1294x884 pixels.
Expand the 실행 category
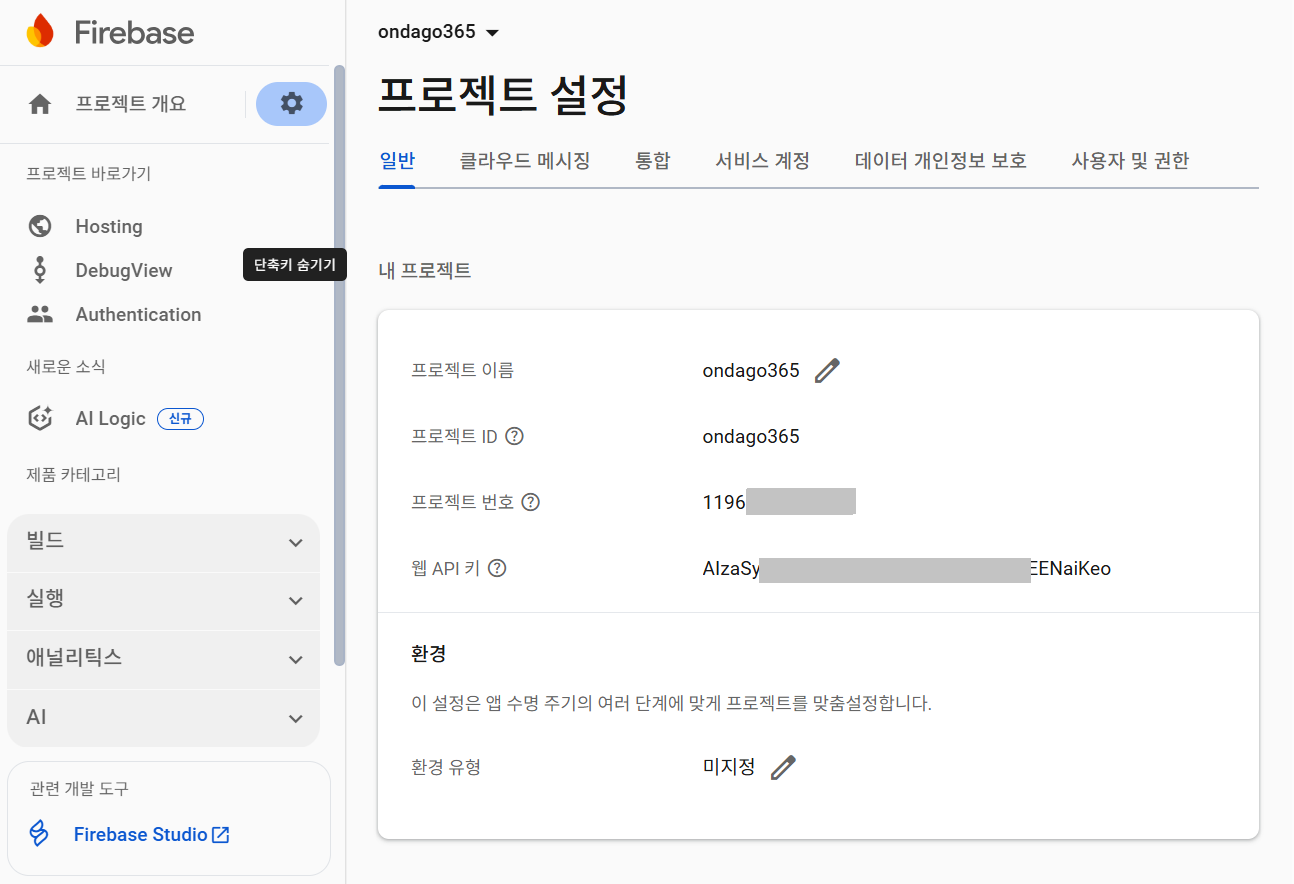tap(163, 600)
